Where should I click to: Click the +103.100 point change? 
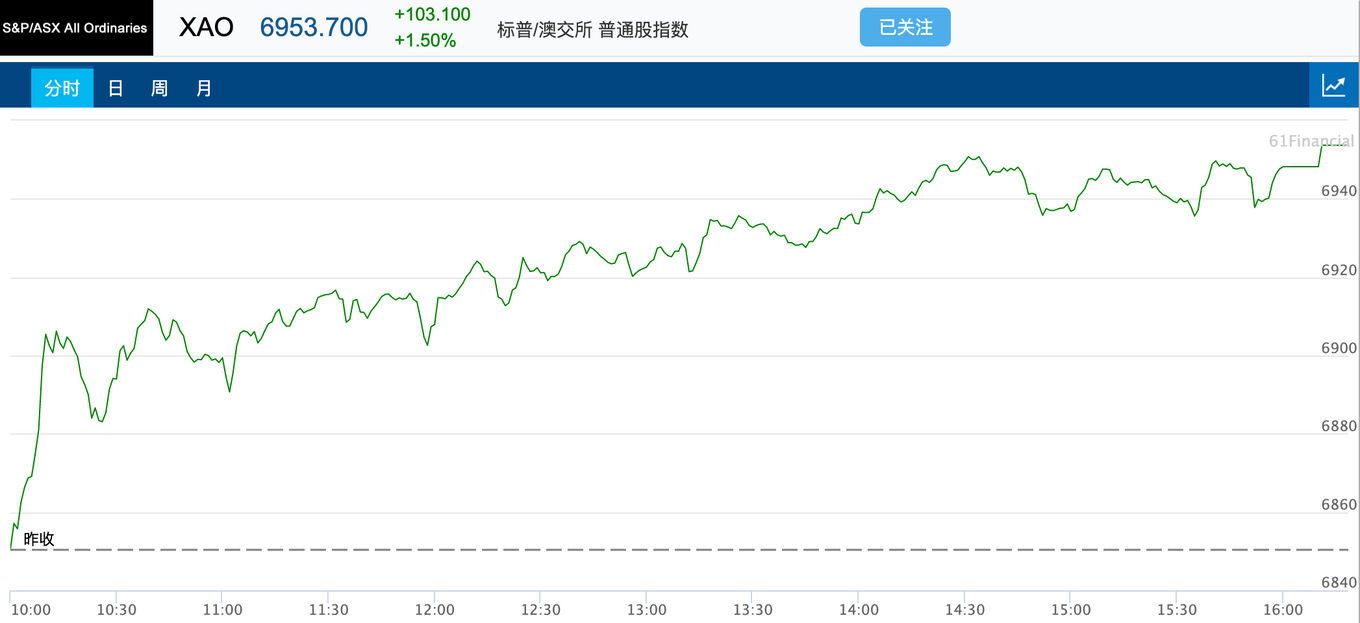[x=432, y=15]
